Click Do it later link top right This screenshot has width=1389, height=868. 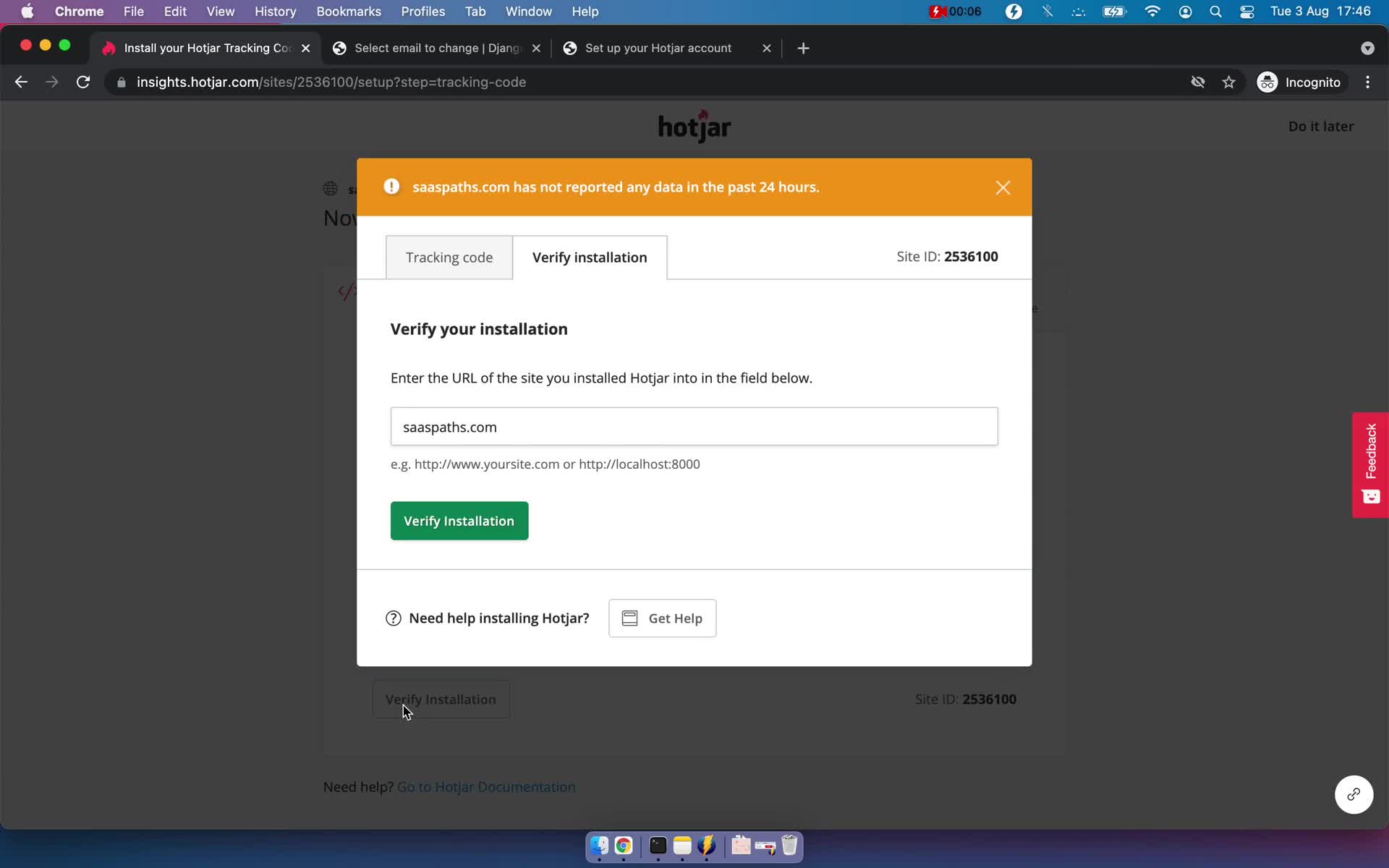[1320, 126]
